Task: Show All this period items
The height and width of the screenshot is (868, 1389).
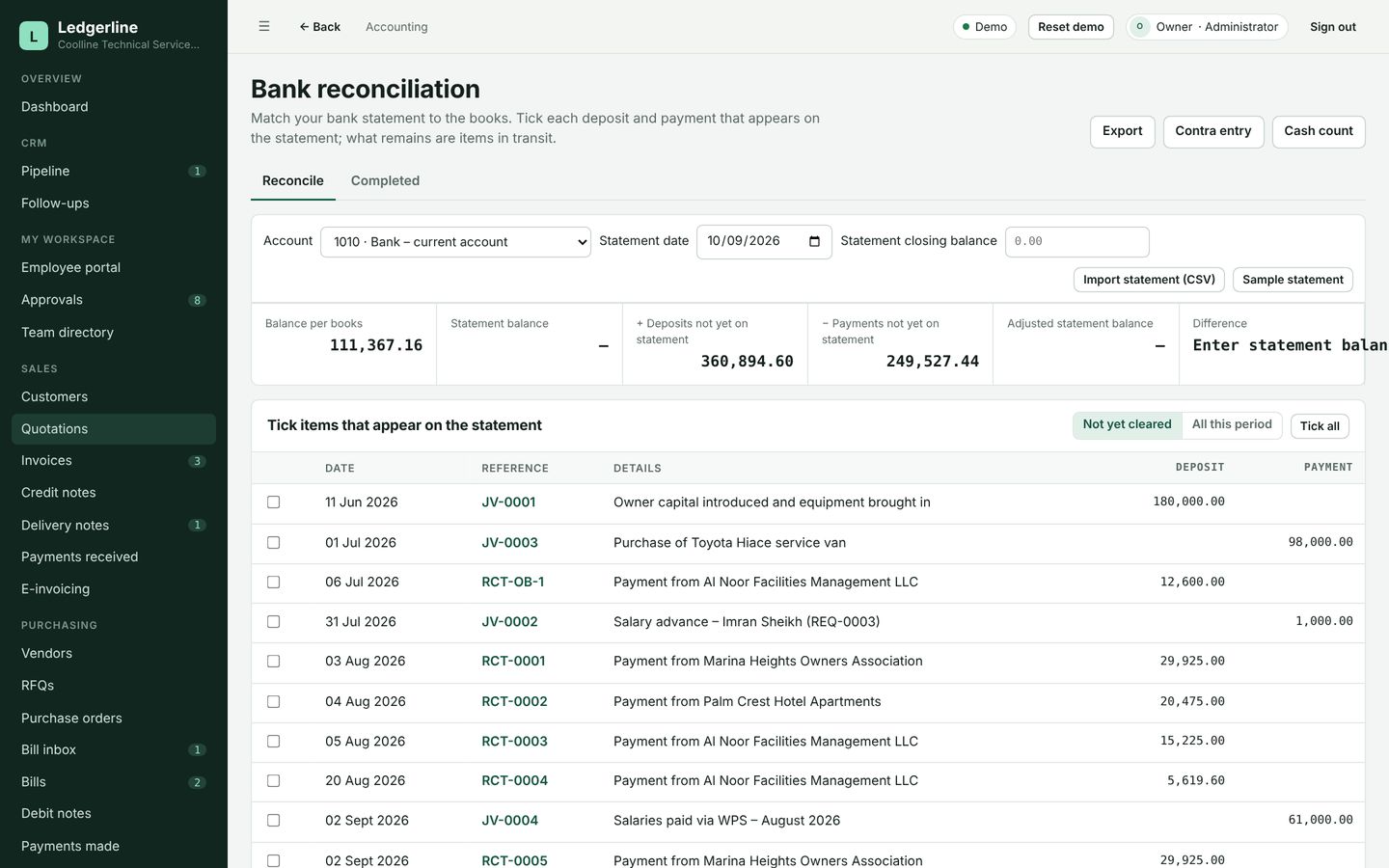Action: click(x=1232, y=424)
